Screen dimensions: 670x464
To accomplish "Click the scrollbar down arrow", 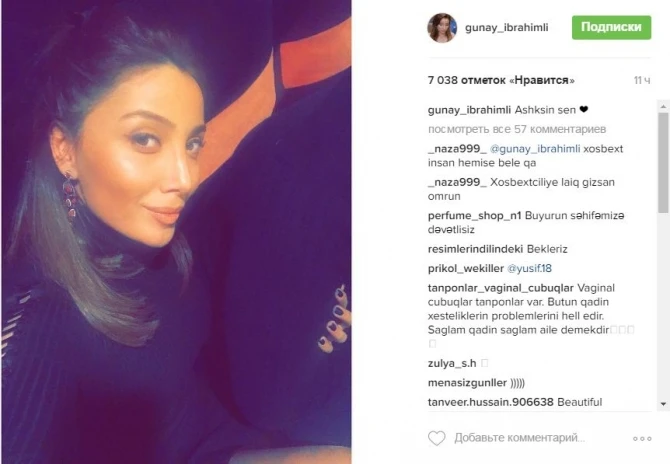I will (x=663, y=404).
